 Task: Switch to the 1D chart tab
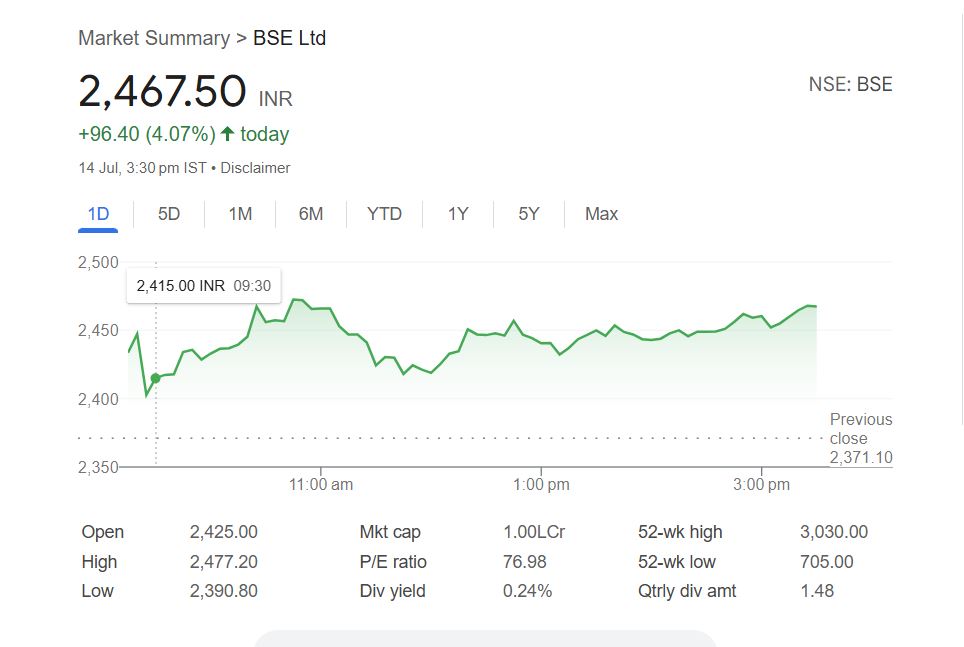click(98, 214)
